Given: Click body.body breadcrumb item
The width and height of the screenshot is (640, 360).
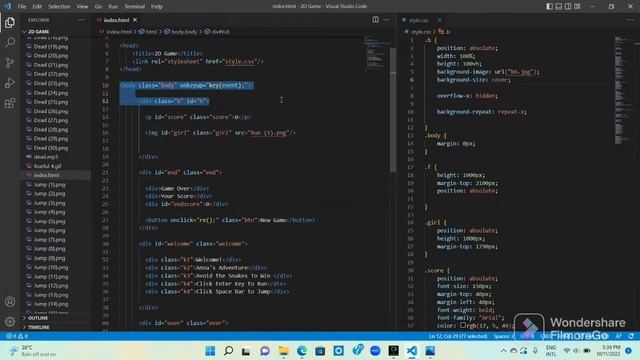Looking at the screenshot, I should [181, 31].
